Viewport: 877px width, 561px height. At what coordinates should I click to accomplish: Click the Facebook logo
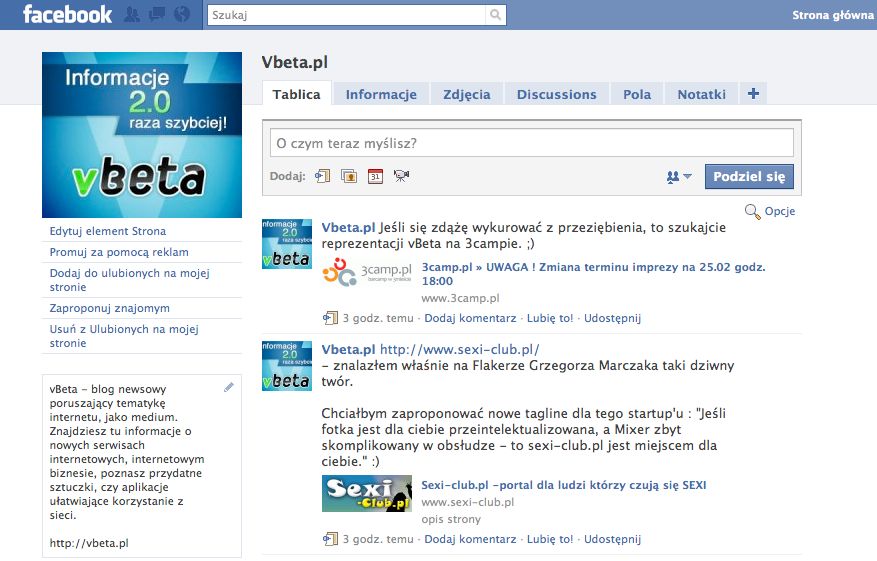click(67, 14)
